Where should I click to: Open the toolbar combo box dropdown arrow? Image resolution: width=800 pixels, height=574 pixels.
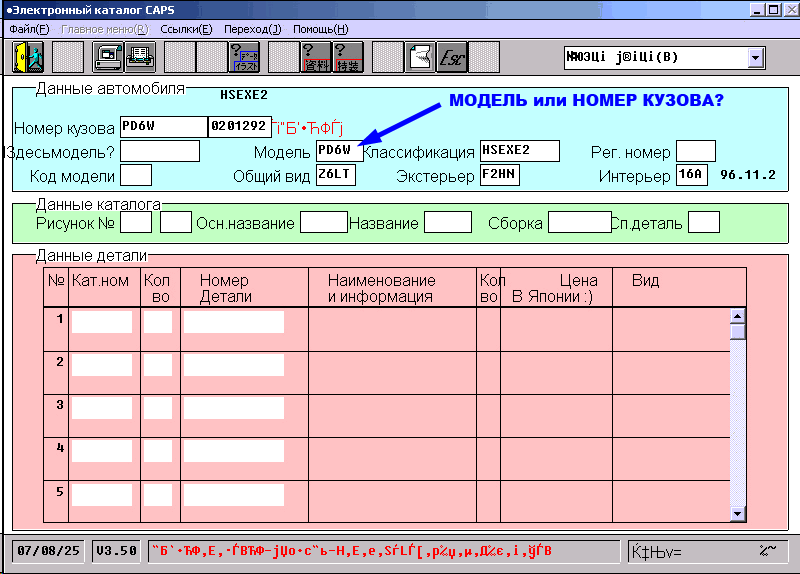click(755, 57)
